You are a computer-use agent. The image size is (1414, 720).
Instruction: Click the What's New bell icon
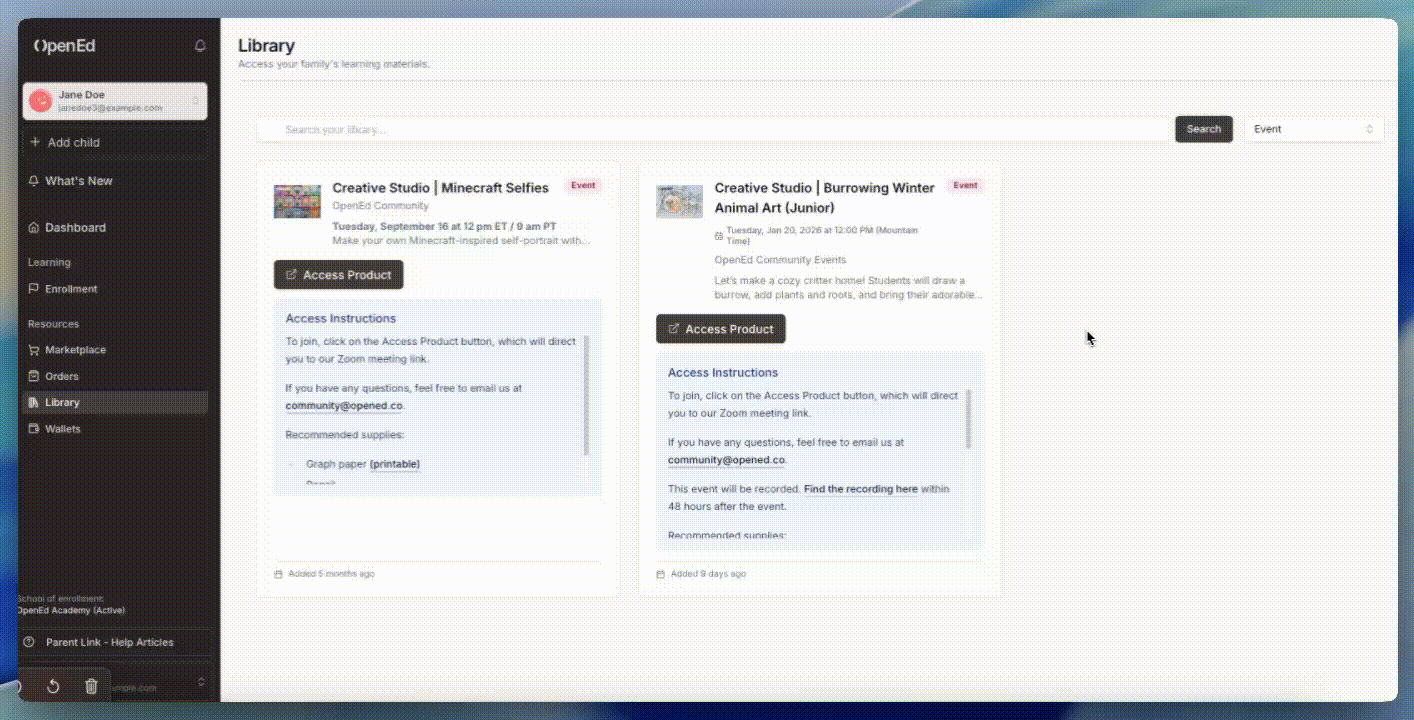(33, 180)
